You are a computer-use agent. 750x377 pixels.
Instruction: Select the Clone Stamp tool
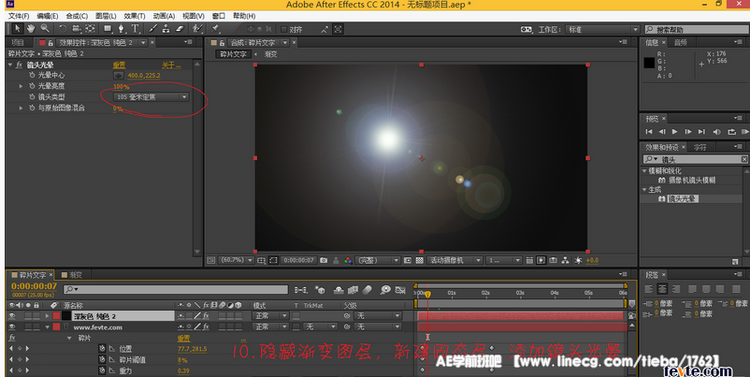point(166,29)
